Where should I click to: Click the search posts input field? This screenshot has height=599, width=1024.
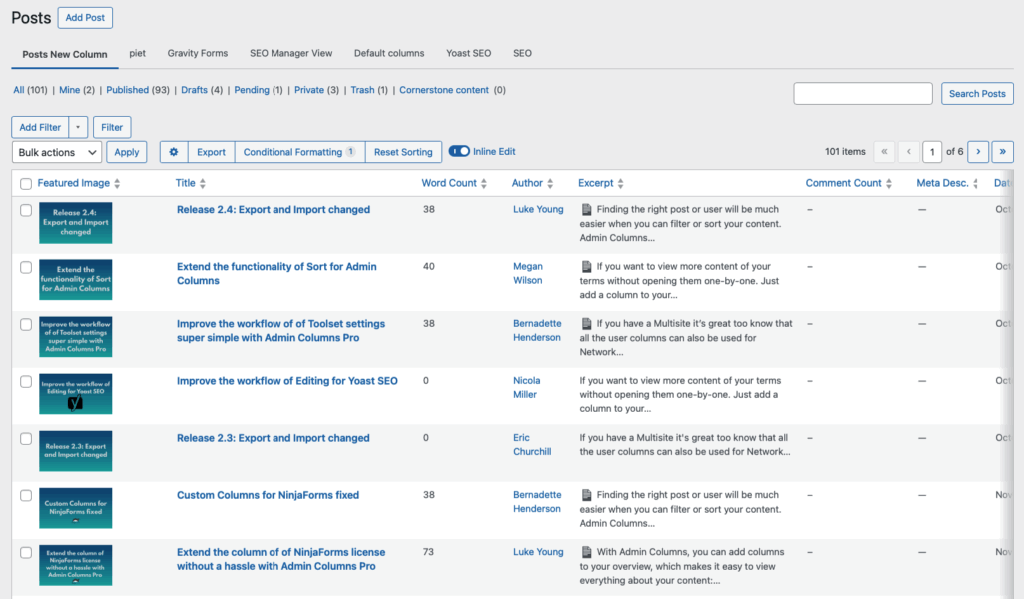(862, 94)
